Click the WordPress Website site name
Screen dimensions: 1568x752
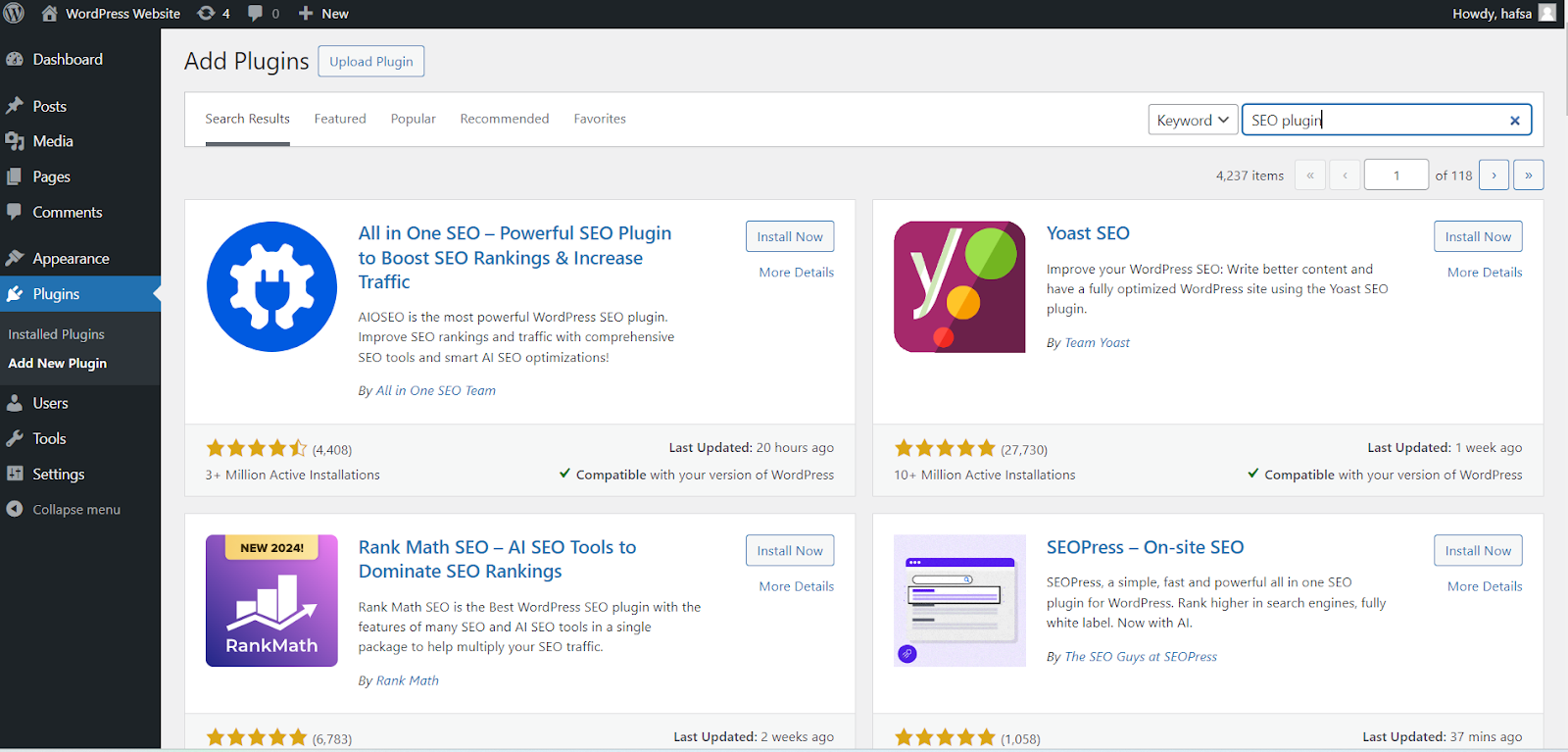[x=122, y=14]
